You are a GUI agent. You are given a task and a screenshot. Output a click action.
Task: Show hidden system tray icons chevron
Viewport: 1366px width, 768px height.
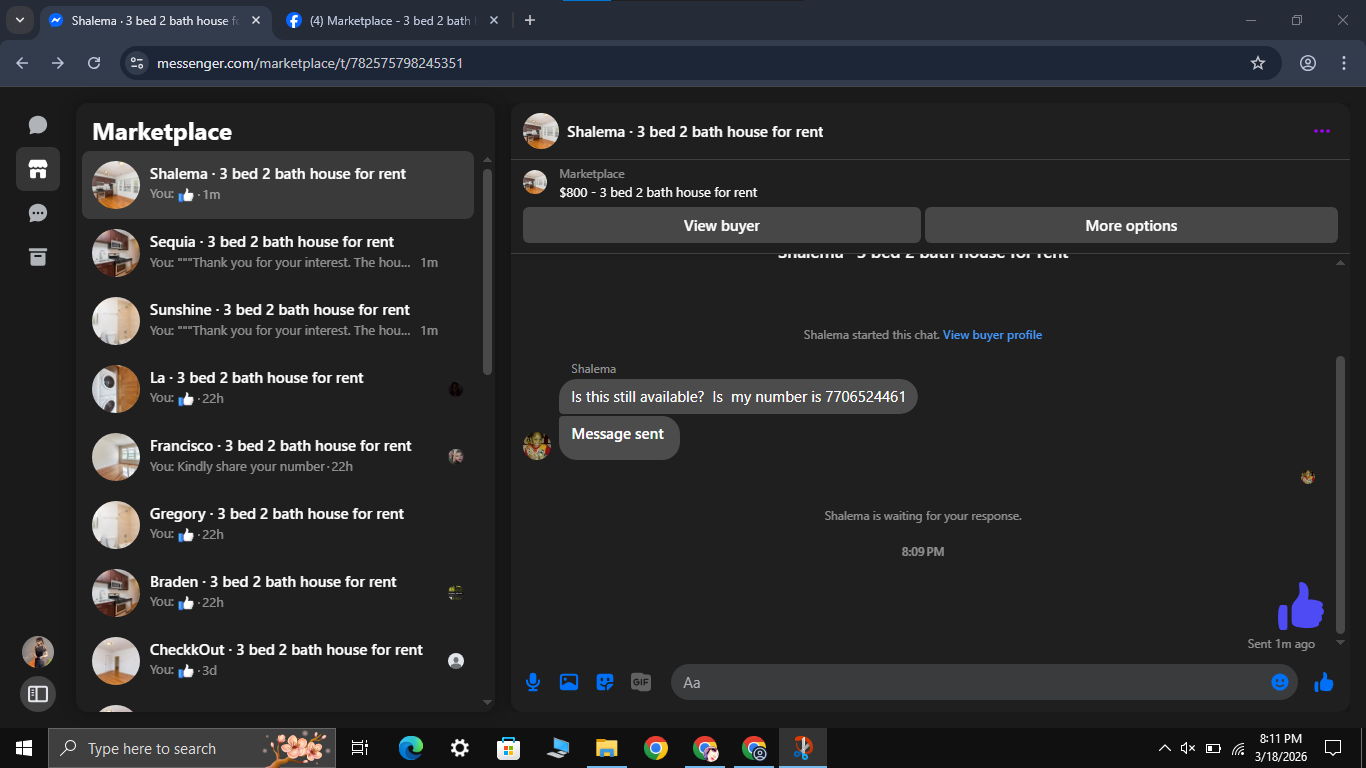coord(1164,748)
